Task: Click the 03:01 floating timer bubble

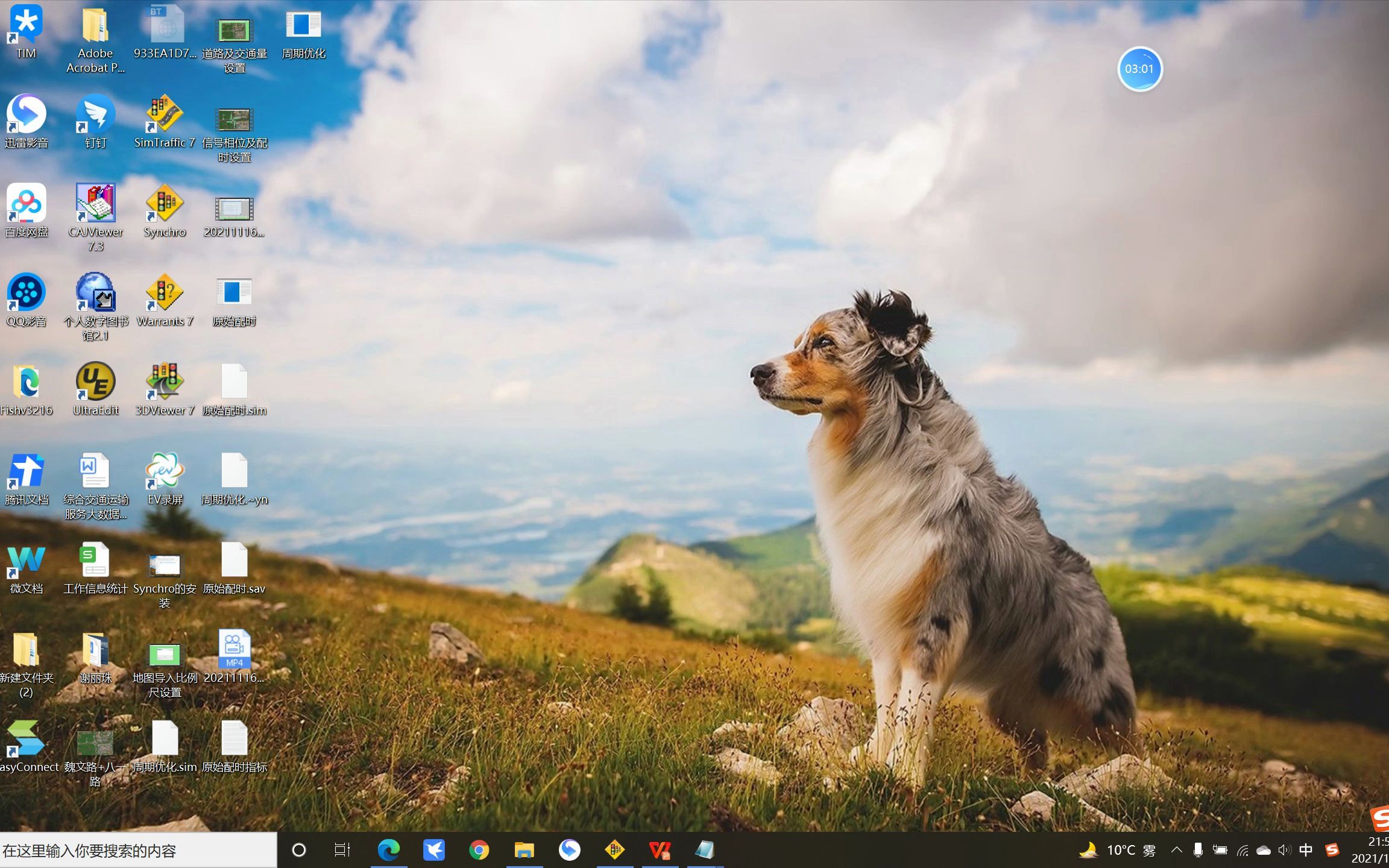Action: [x=1139, y=69]
